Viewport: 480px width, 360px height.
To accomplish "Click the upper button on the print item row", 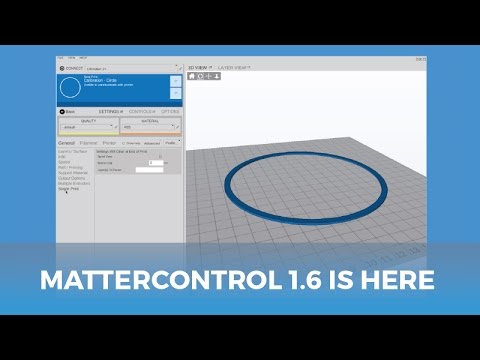I will [176, 81].
